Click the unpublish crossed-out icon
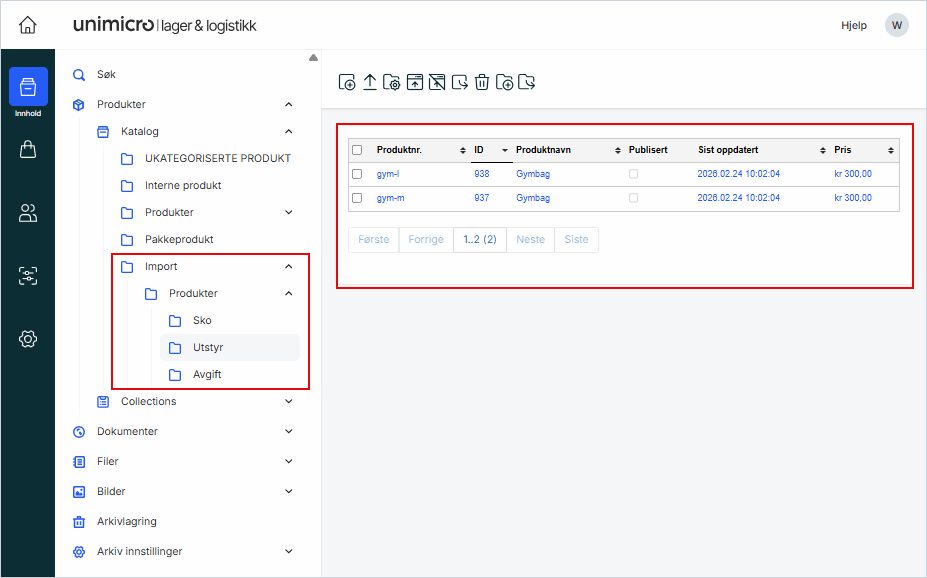This screenshot has height=578, width=927. tap(437, 83)
